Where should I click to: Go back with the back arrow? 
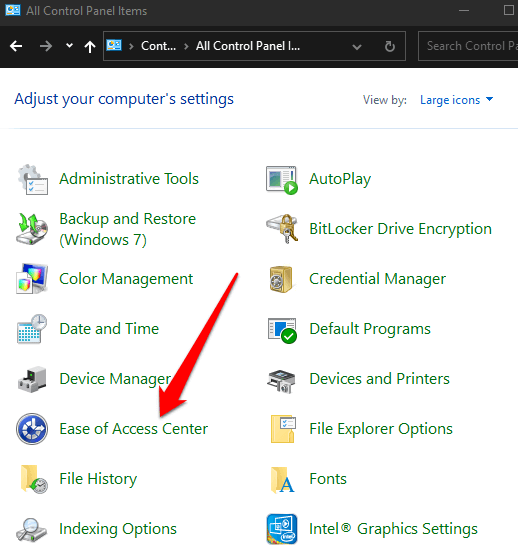[16, 46]
